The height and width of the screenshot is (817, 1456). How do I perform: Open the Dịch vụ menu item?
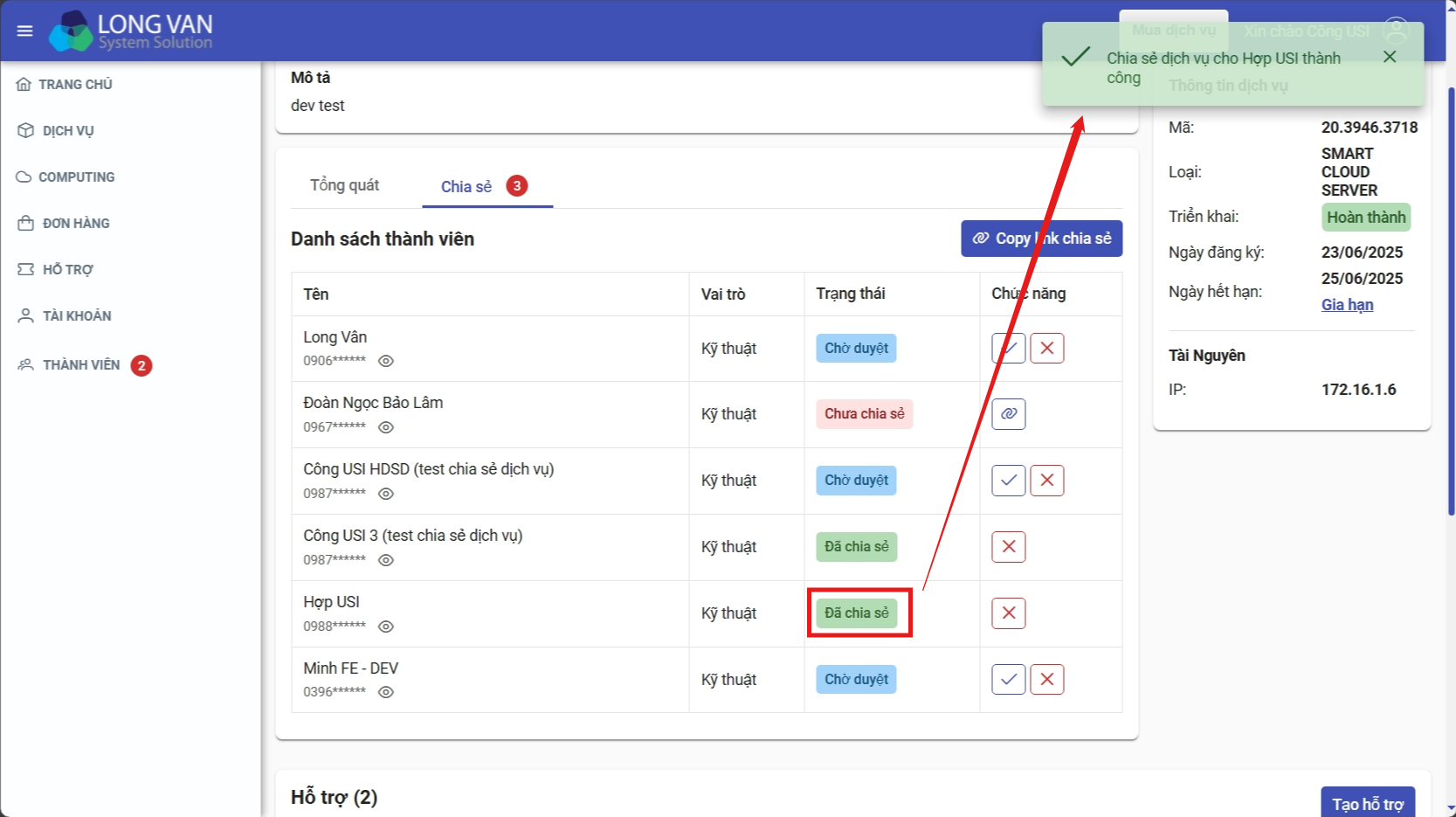56,130
